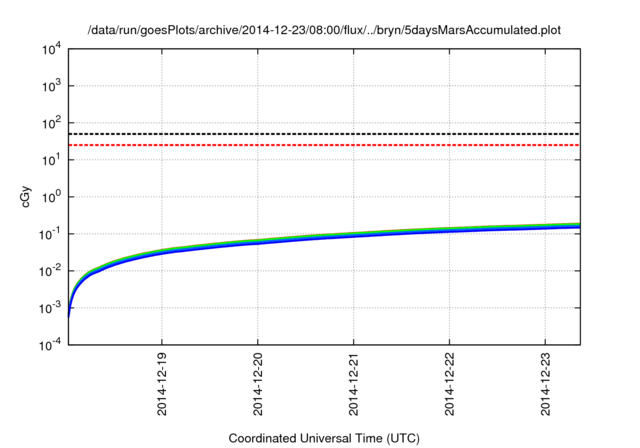This screenshot has height=448, width=640.
Task: Click the 2014-12-22 date label
Action: pos(449,384)
